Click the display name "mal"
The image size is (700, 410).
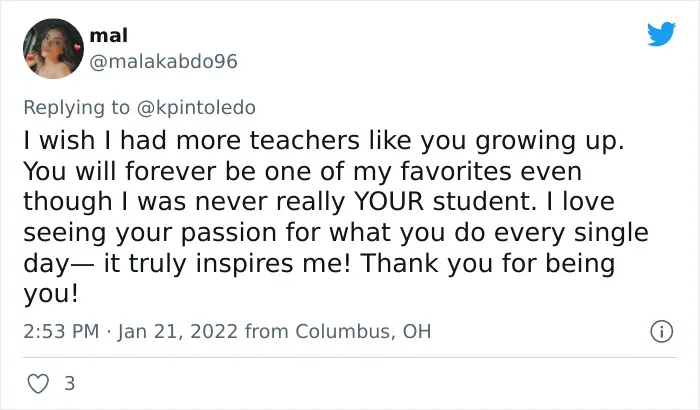(108, 36)
